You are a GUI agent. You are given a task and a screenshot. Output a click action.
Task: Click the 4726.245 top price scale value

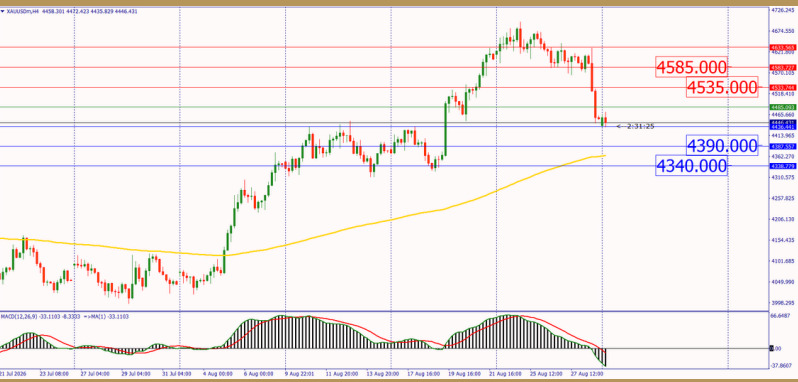784,10
